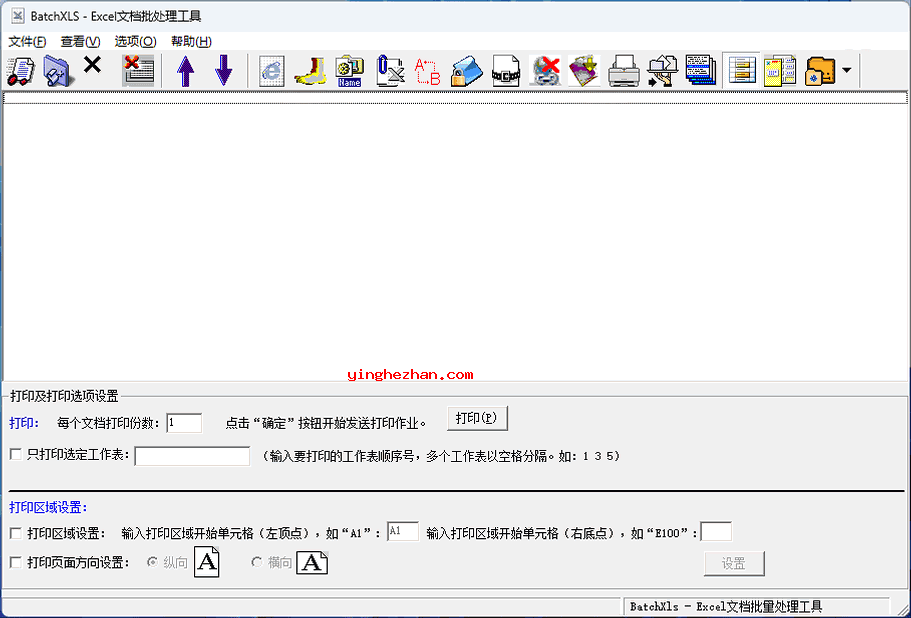The height and width of the screenshot is (618, 911).
Task: Select the 横向 radio button
Action: (x=256, y=562)
